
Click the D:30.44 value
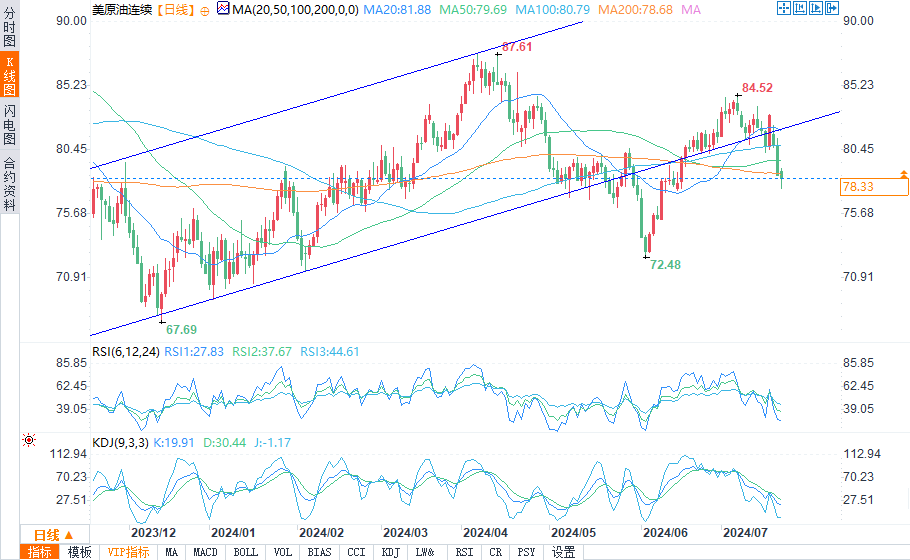tap(225, 443)
